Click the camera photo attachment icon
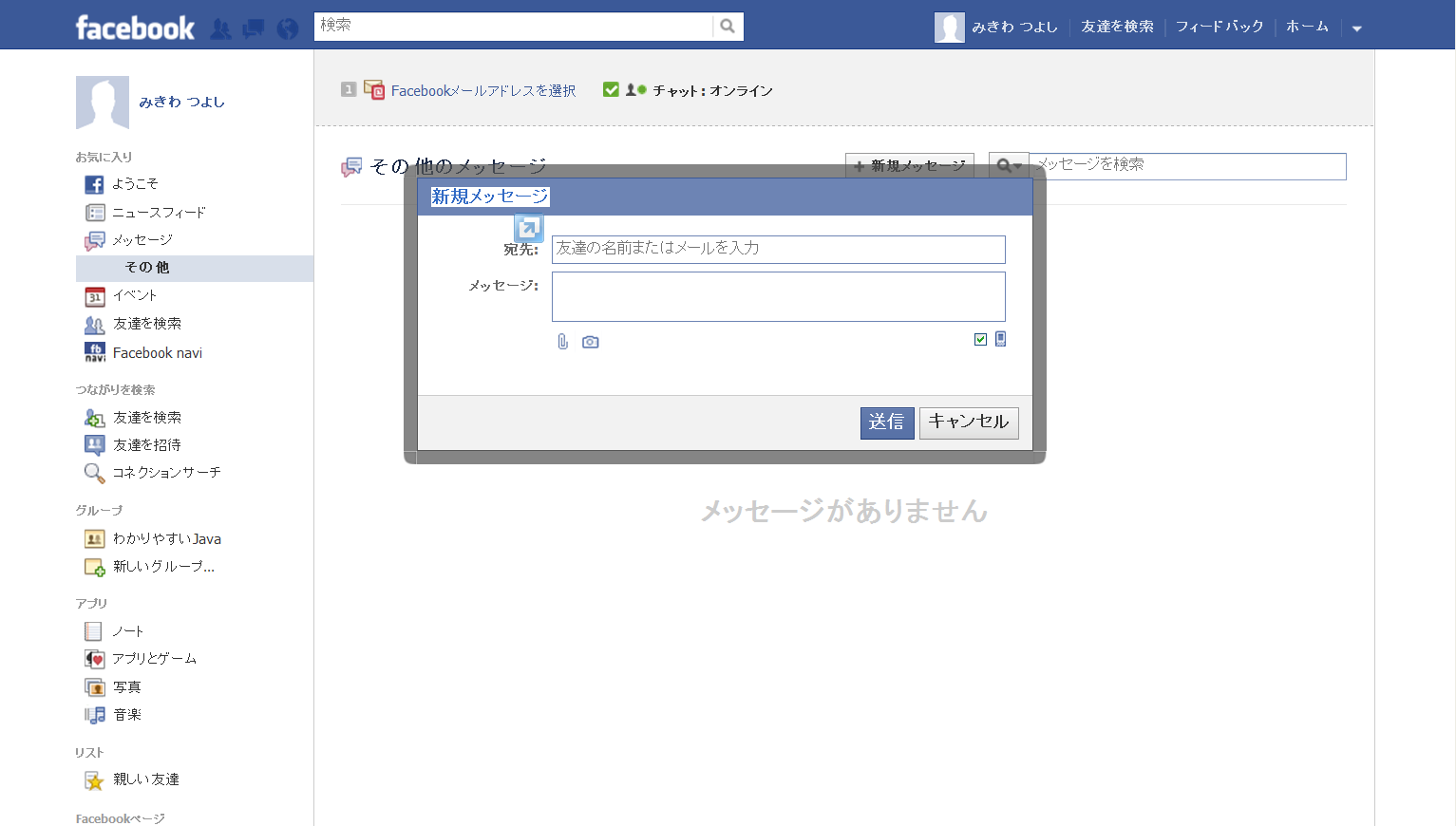Screen dimensions: 1456x826 (x=591, y=342)
